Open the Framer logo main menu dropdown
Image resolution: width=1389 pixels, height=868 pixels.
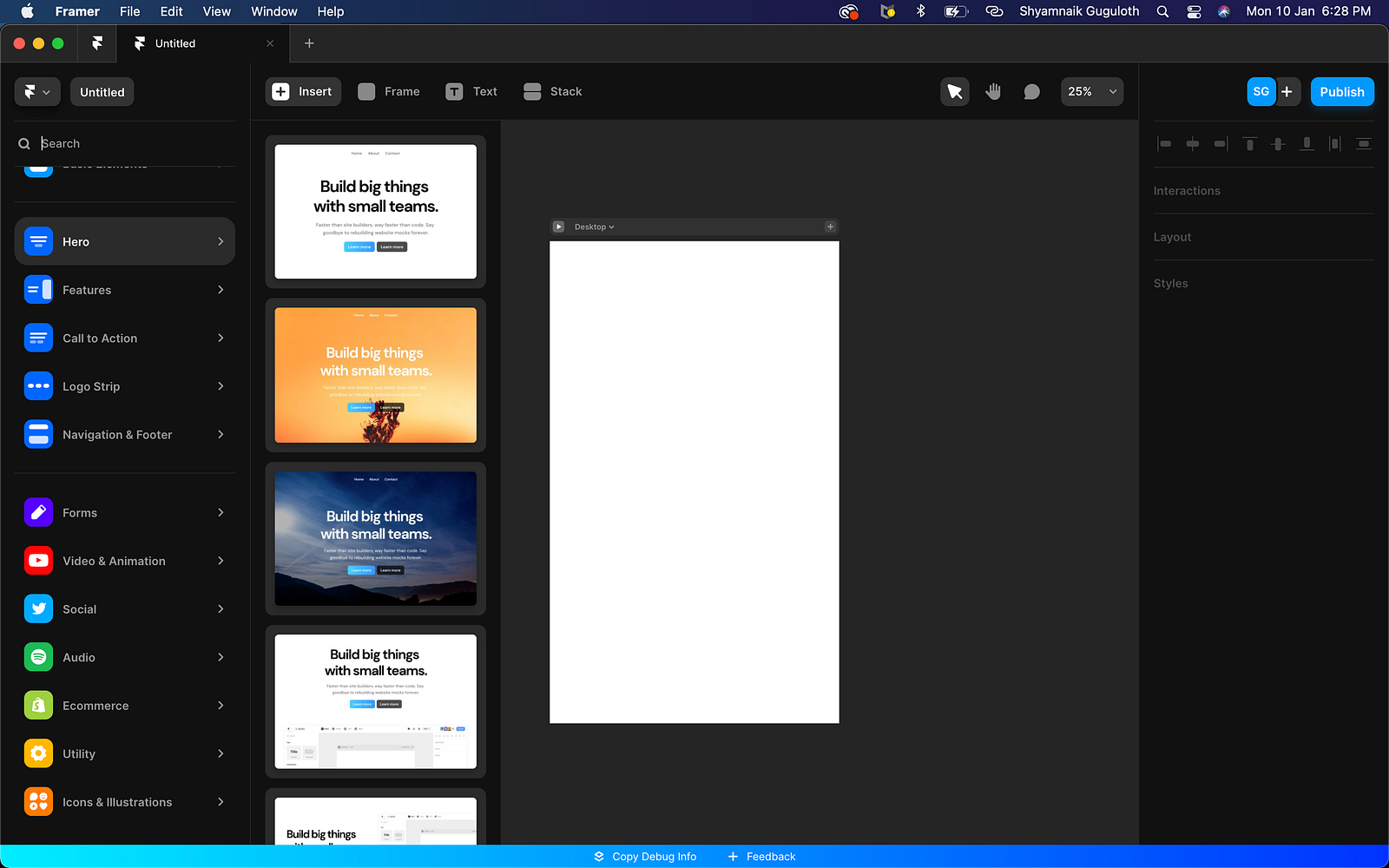37,92
